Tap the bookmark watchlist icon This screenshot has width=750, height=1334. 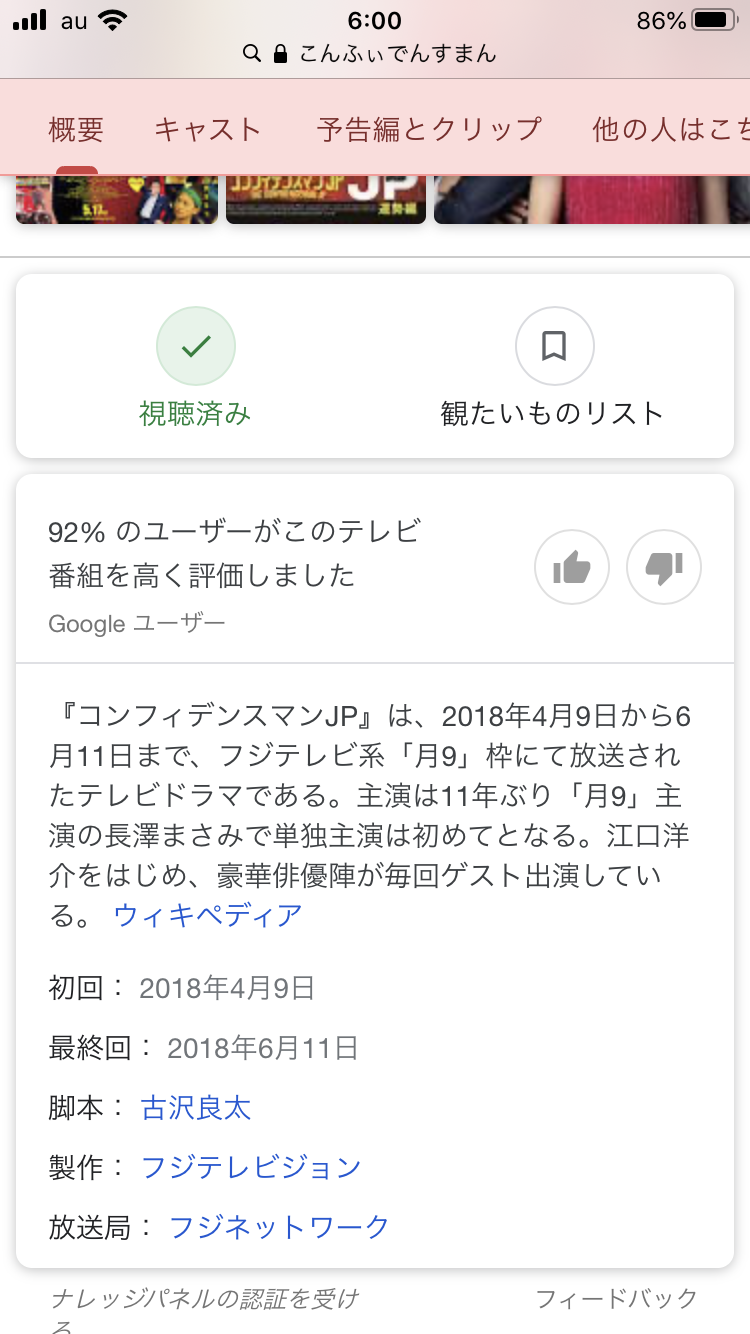[x=554, y=346]
